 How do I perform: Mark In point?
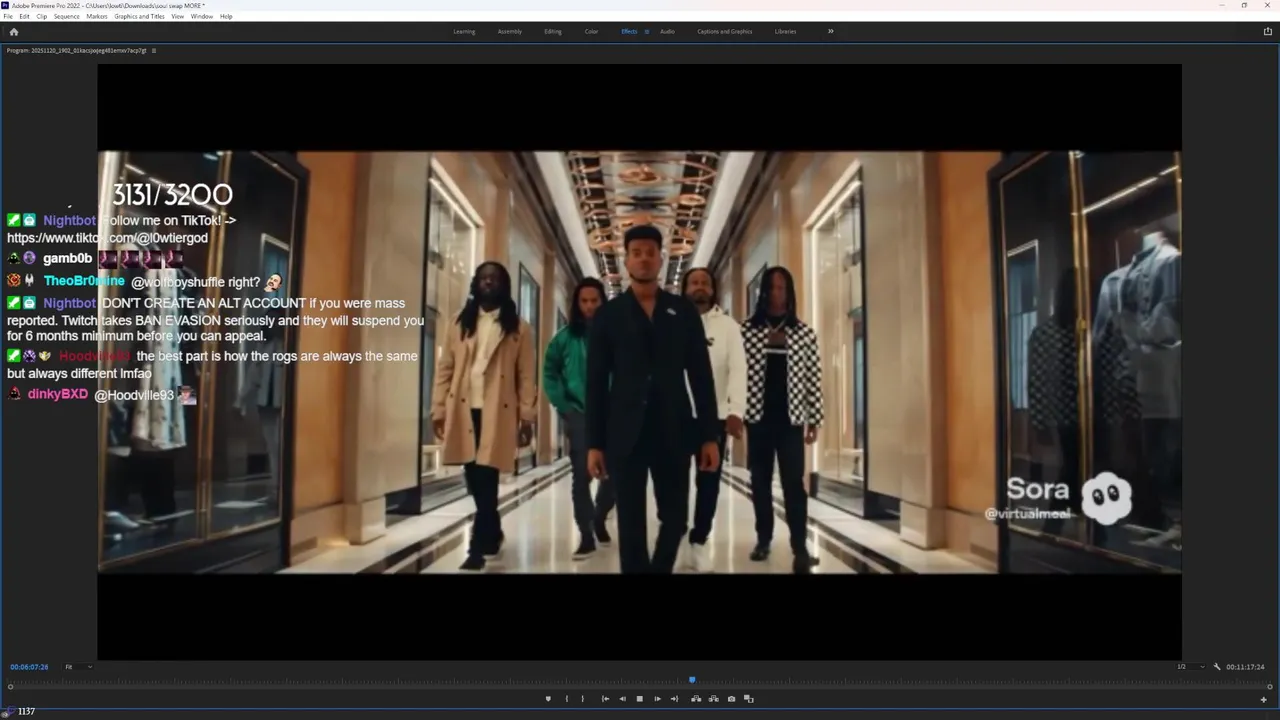(x=566, y=699)
